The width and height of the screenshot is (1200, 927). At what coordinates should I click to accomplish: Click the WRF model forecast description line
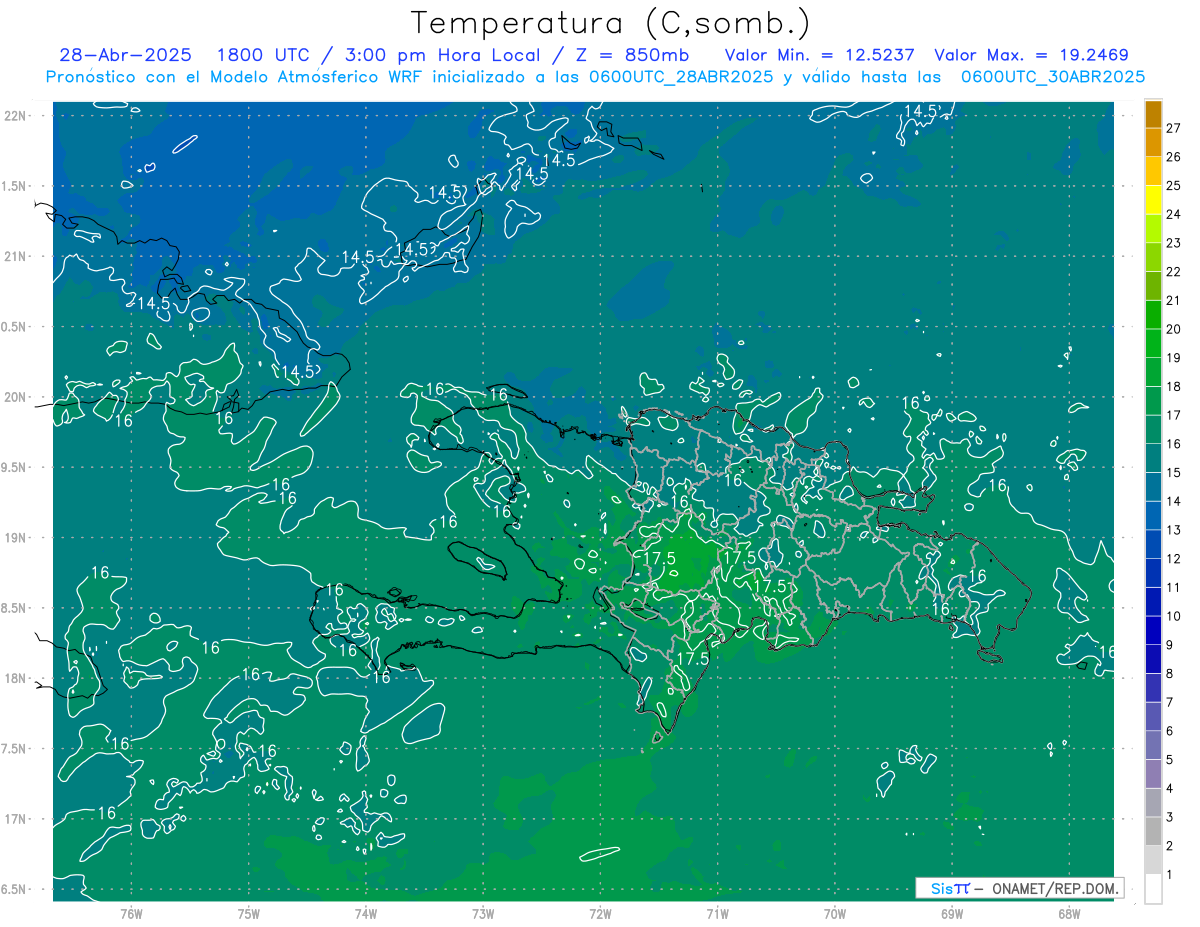coord(595,77)
